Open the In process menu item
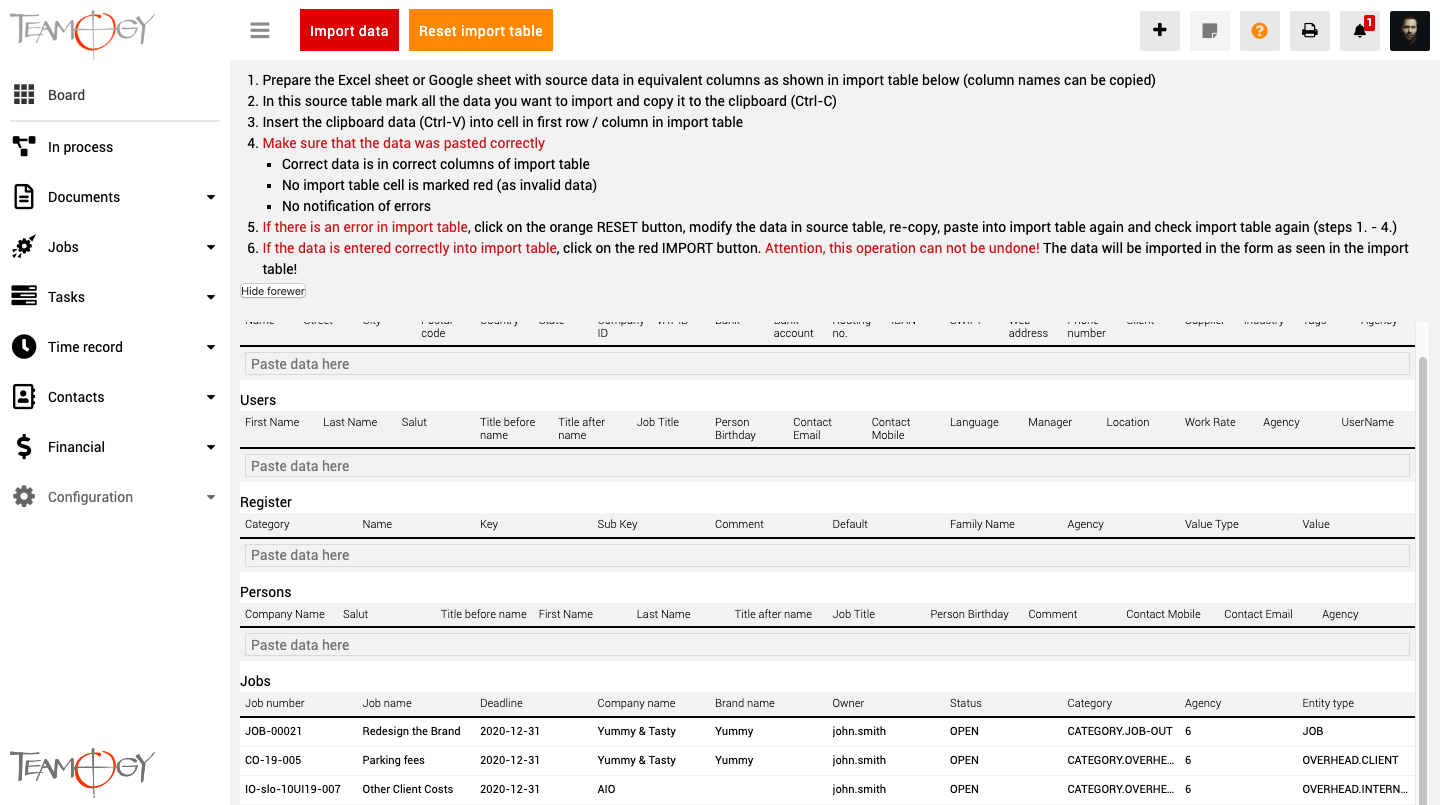This screenshot has height=805, width=1440. tap(80, 147)
